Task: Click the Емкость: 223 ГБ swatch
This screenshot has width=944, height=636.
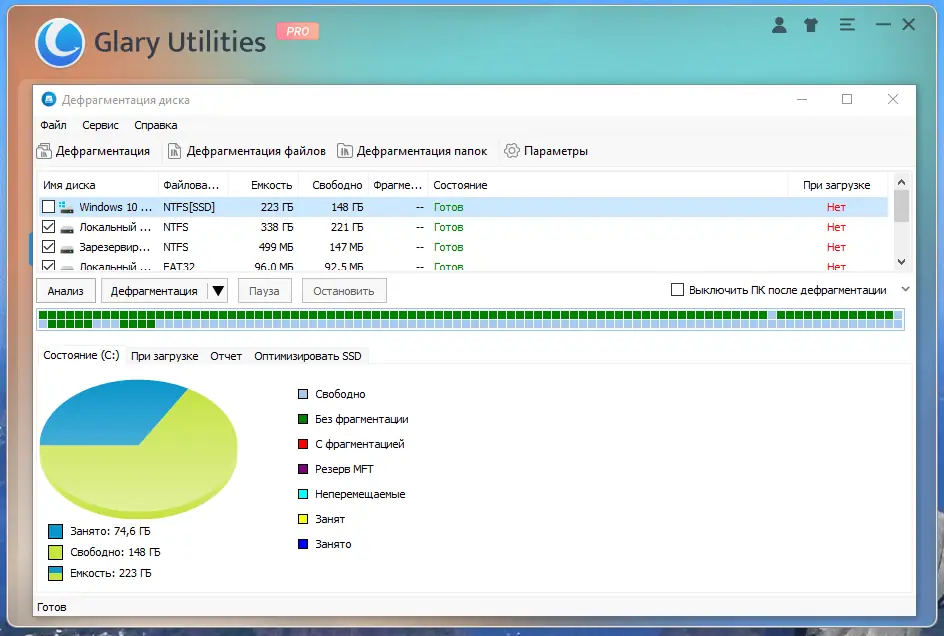Action: [x=55, y=573]
